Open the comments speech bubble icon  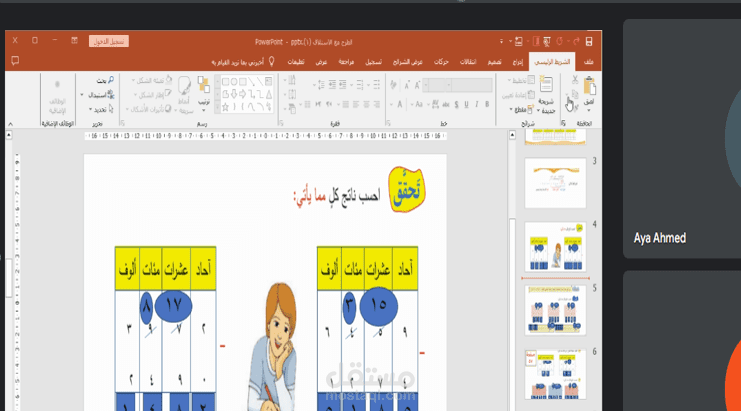point(15,61)
